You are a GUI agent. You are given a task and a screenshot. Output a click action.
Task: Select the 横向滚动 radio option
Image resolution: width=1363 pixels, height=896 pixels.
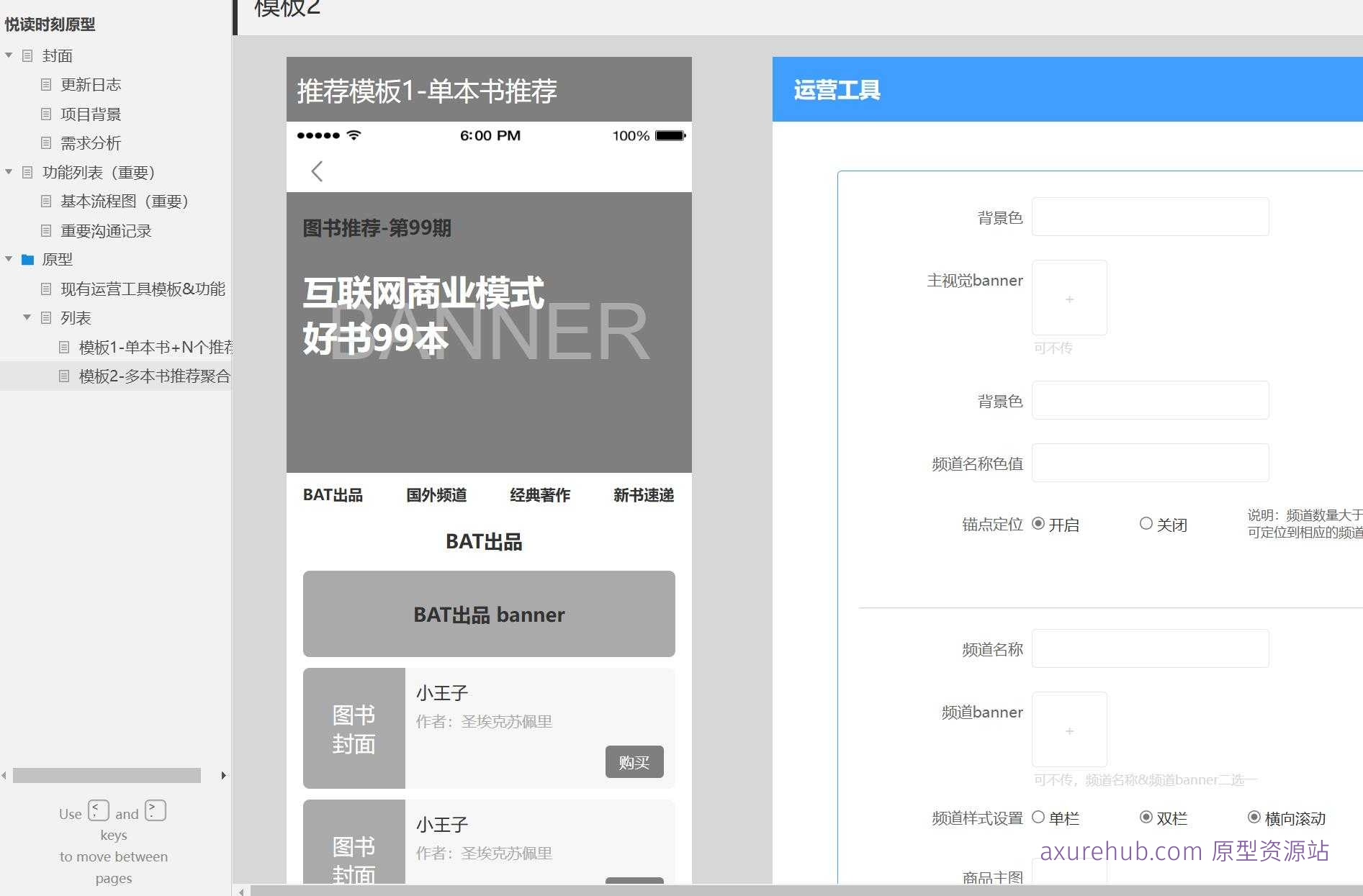1252,818
